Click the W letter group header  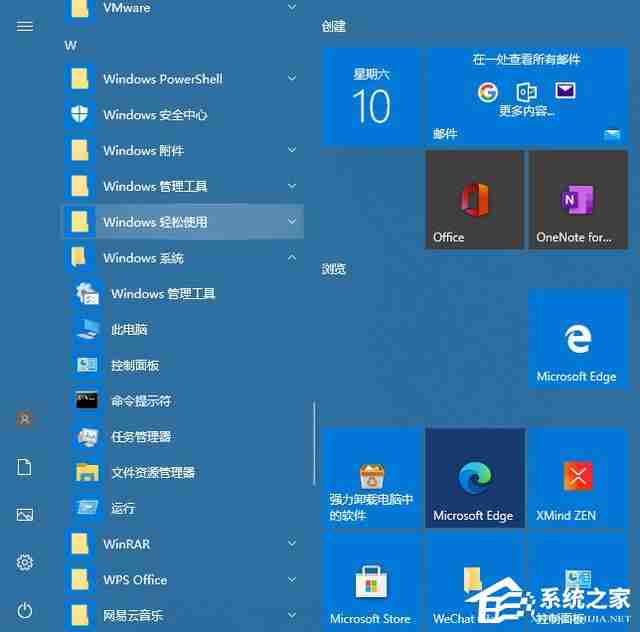(x=70, y=45)
